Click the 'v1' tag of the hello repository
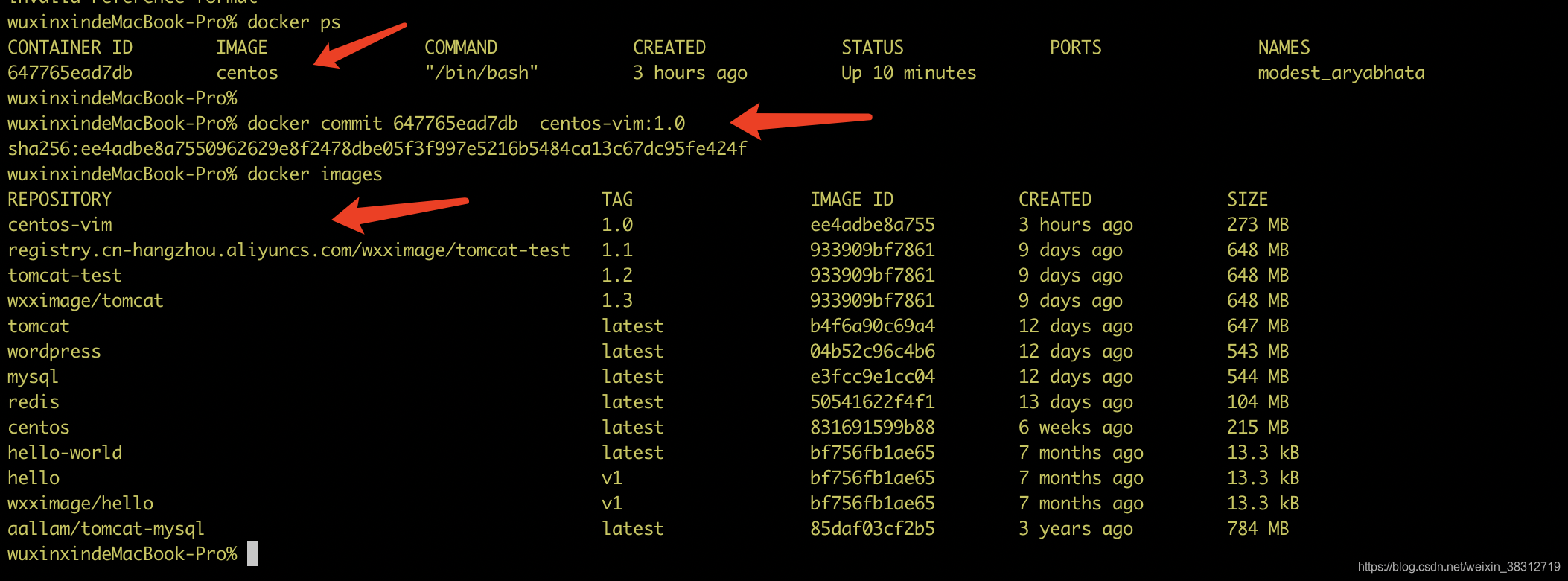This screenshot has width=1568, height=581. tap(611, 478)
